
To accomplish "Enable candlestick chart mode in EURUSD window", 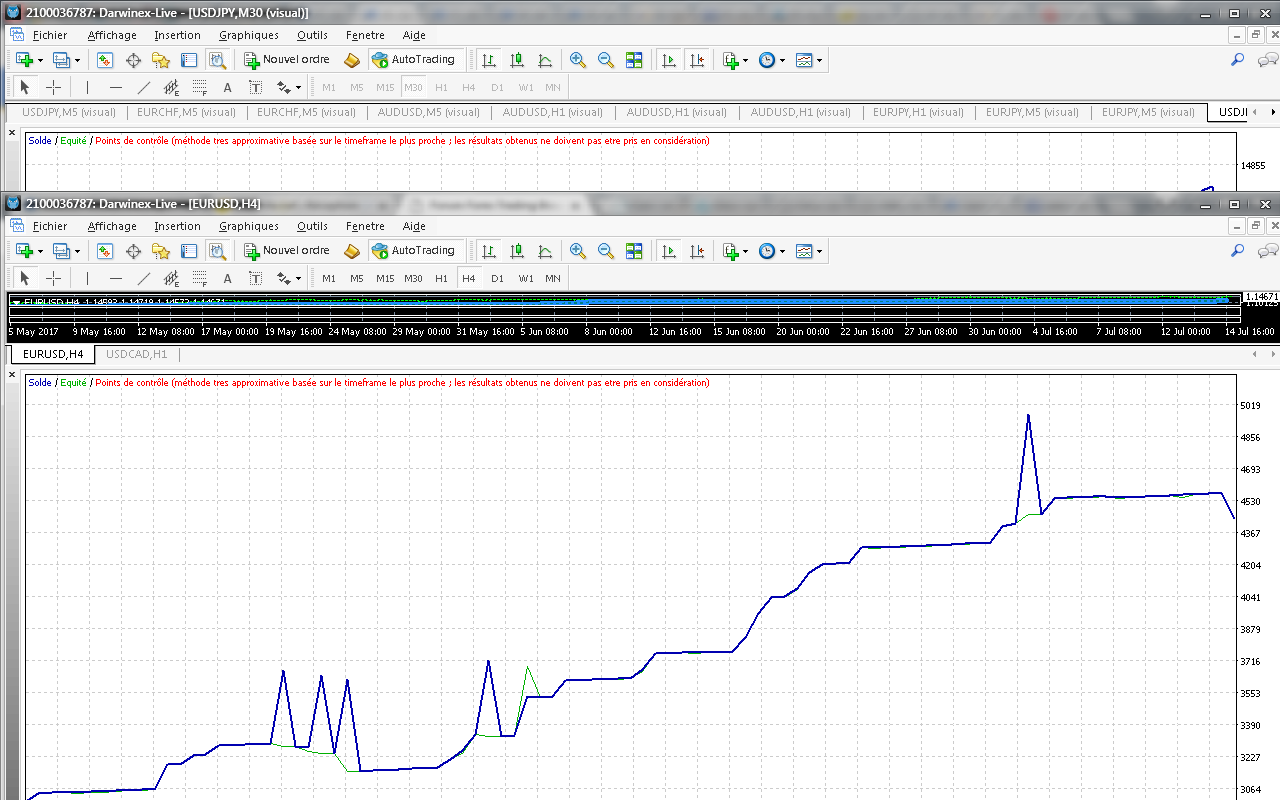I will pyautogui.click(x=517, y=251).
